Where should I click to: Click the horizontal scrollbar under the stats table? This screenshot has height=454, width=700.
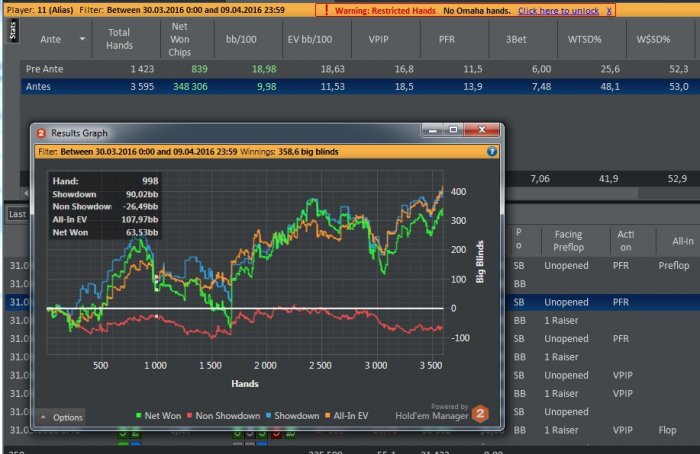coord(574,193)
